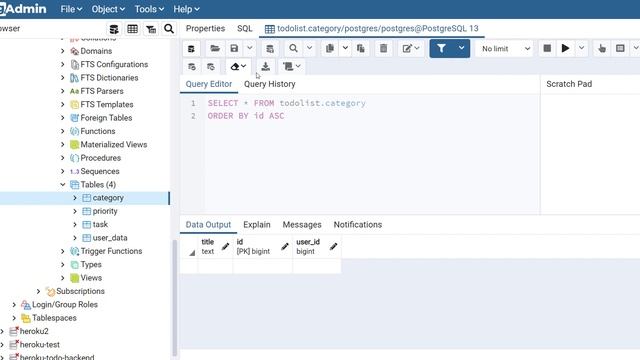Image resolution: width=640 pixels, height=360 pixels.
Task: Click the Open File folder icon
Action: pos(215,49)
